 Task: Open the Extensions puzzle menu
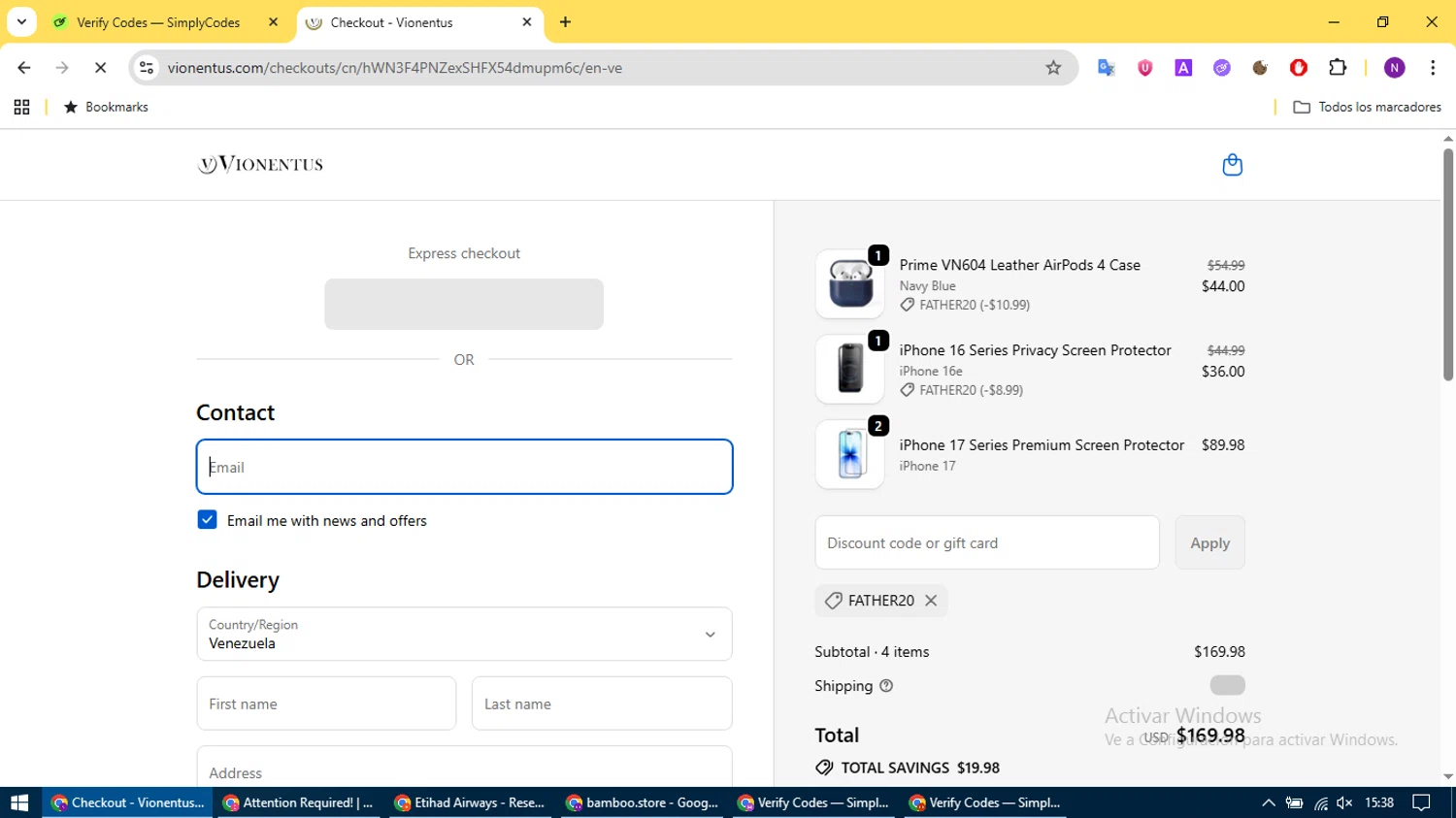pyautogui.click(x=1338, y=68)
